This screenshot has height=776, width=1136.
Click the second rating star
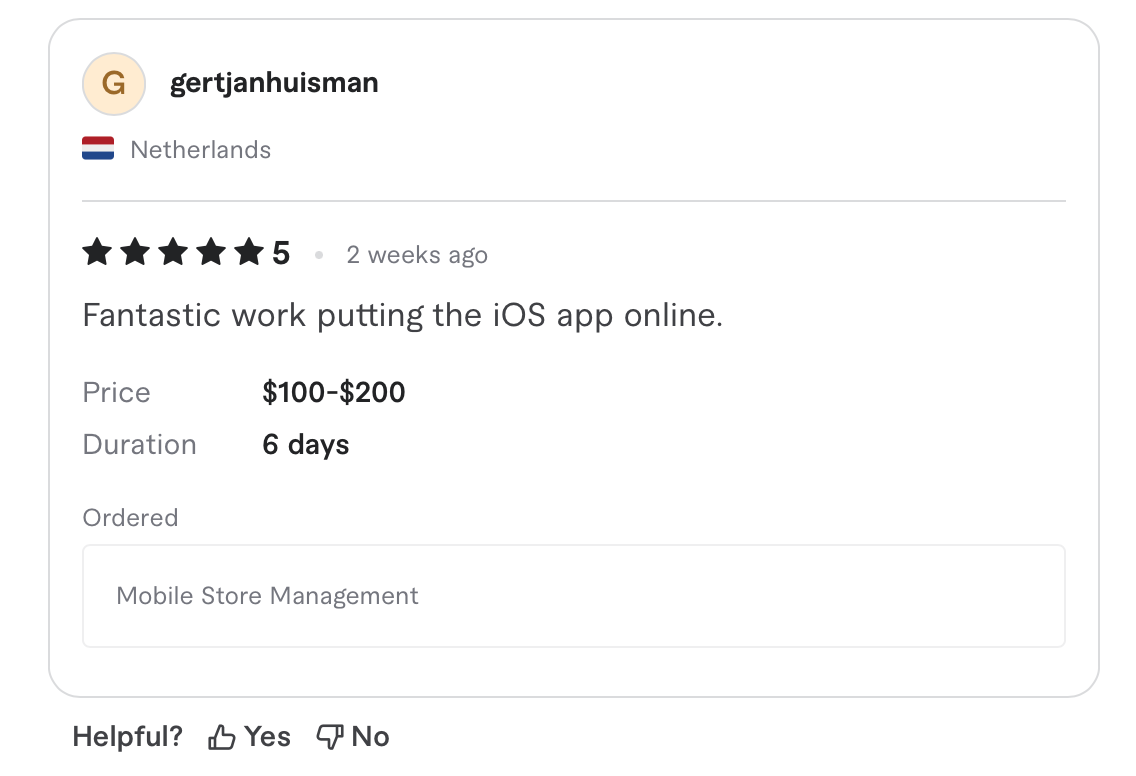(x=134, y=253)
